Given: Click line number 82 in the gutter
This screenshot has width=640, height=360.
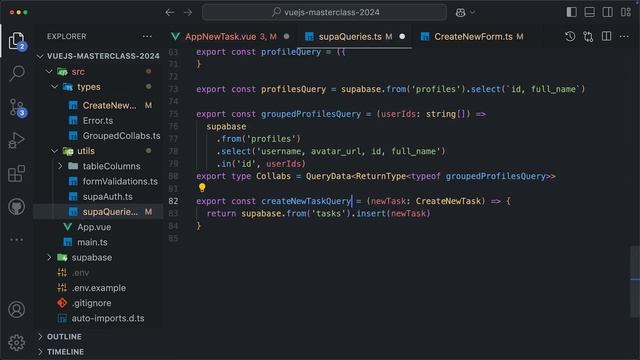Looking at the screenshot, I should (173, 201).
